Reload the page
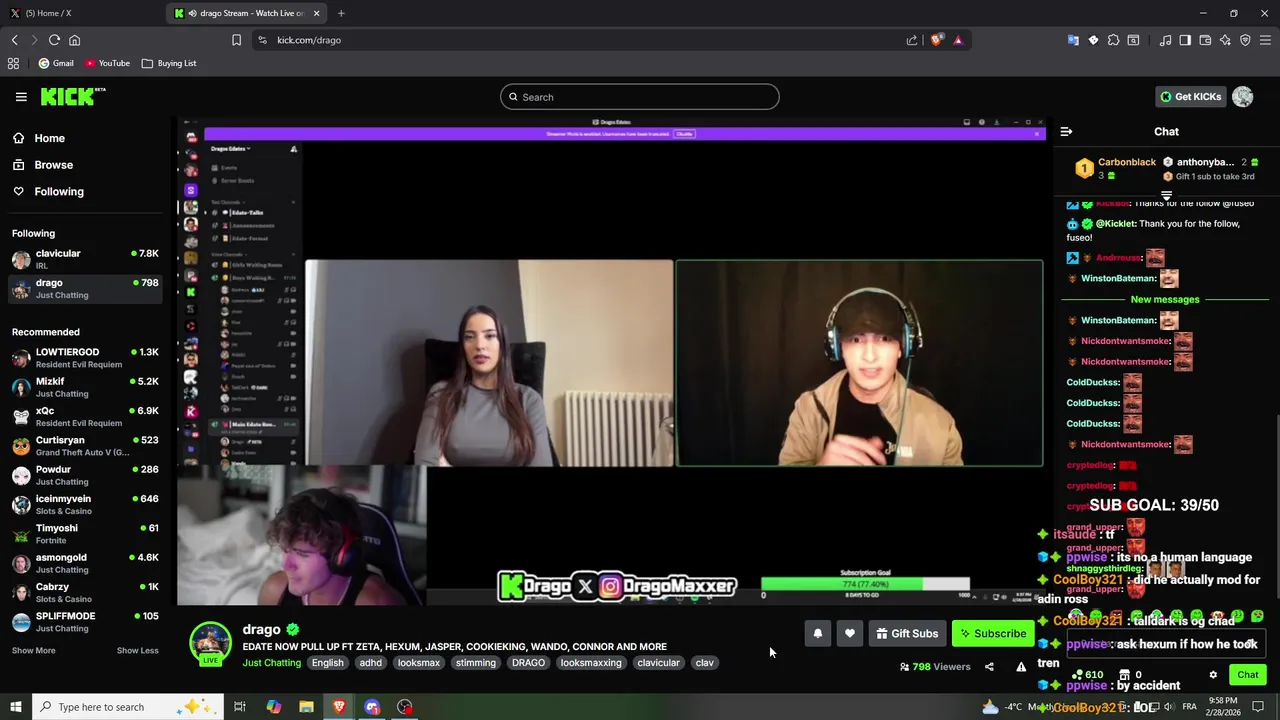The width and height of the screenshot is (1280, 720). pyautogui.click(x=54, y=40)
